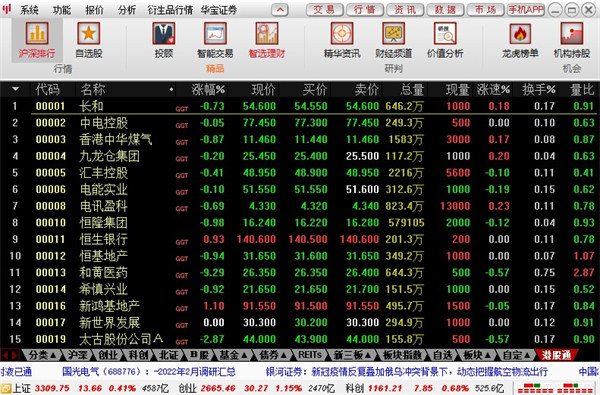Image resolution: width=600 pixels, height=395 pixels.
Task: Click the dot marker in 名称 column header
Action: click(x=171, y=90)
